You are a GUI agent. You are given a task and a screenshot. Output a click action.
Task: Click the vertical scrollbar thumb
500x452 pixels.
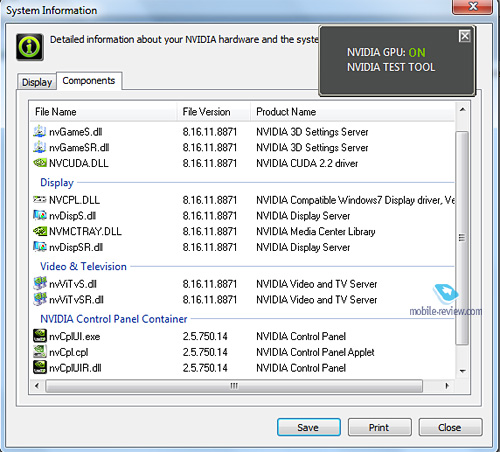point(462,238)
